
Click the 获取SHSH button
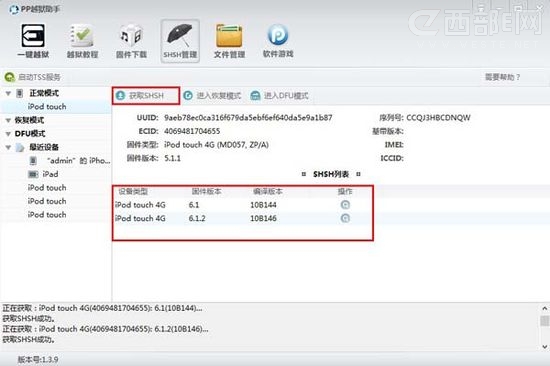pos(146,96)
